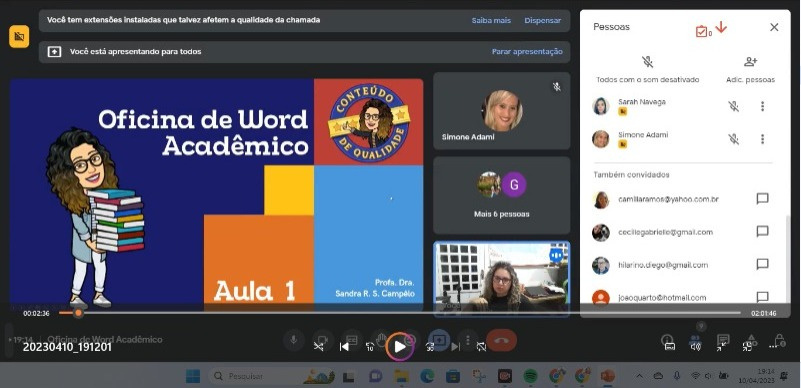
Task: Message camillaramos@yahoo.com.br via chat icon
Action: tap(762, 199)
